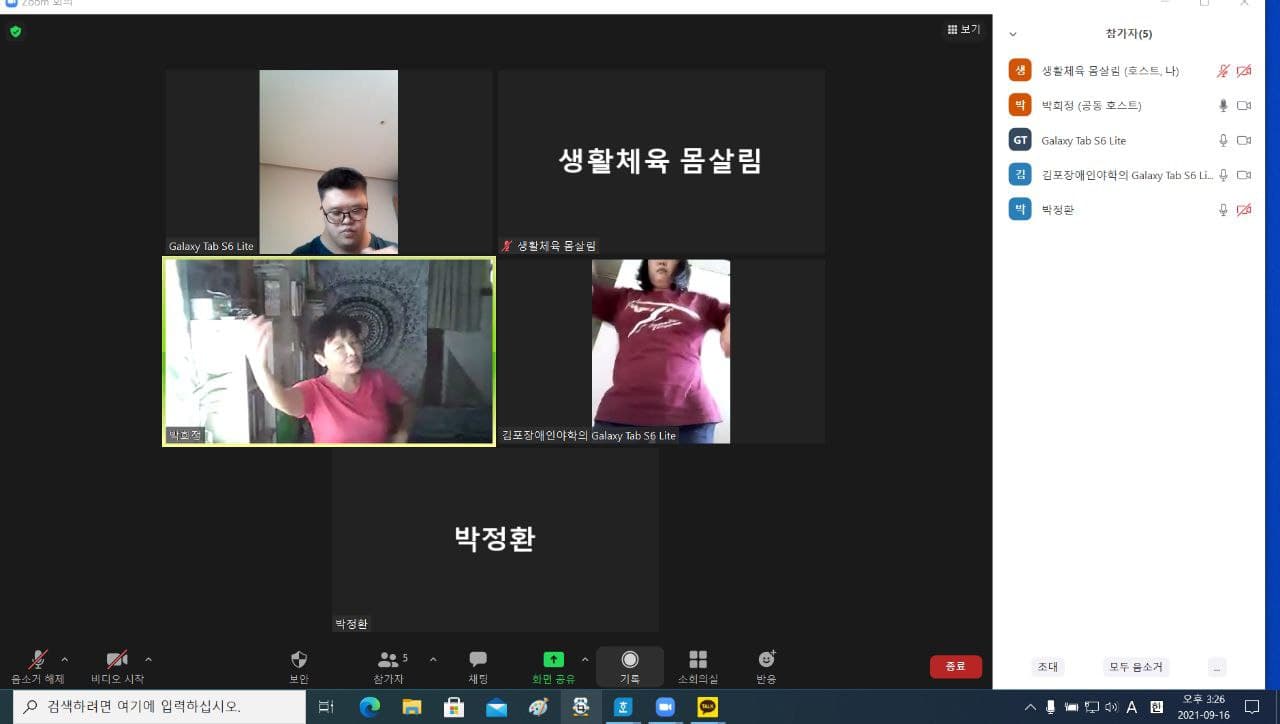The height and width of the screenshot is (724, 1280).
Task: Open the arrow next to 참가자
Action: (x=433, y=659)
